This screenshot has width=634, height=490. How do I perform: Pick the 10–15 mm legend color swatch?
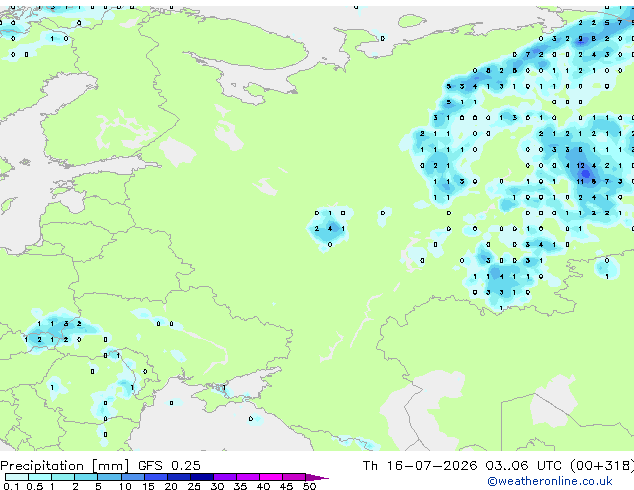click(x=132, y=477)
